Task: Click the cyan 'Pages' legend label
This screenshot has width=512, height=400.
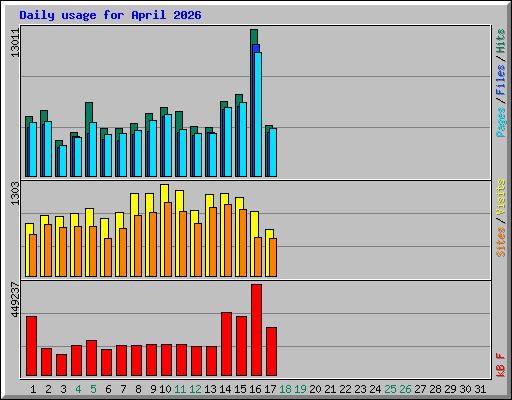Action: [x=501, y=122]
